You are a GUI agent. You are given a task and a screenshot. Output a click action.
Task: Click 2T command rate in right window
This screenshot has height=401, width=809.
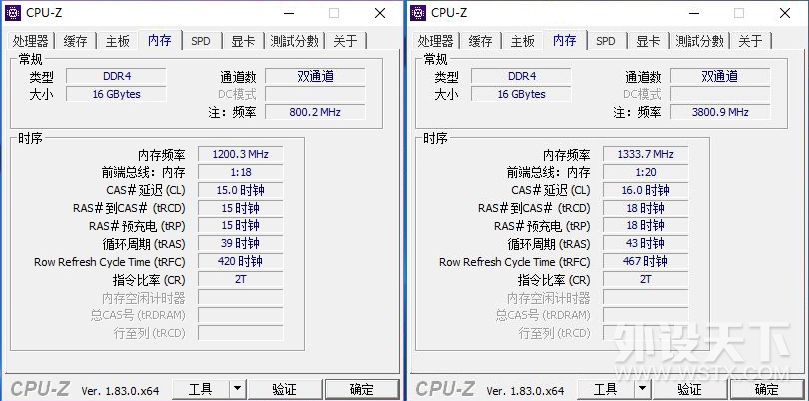[645, 280]
